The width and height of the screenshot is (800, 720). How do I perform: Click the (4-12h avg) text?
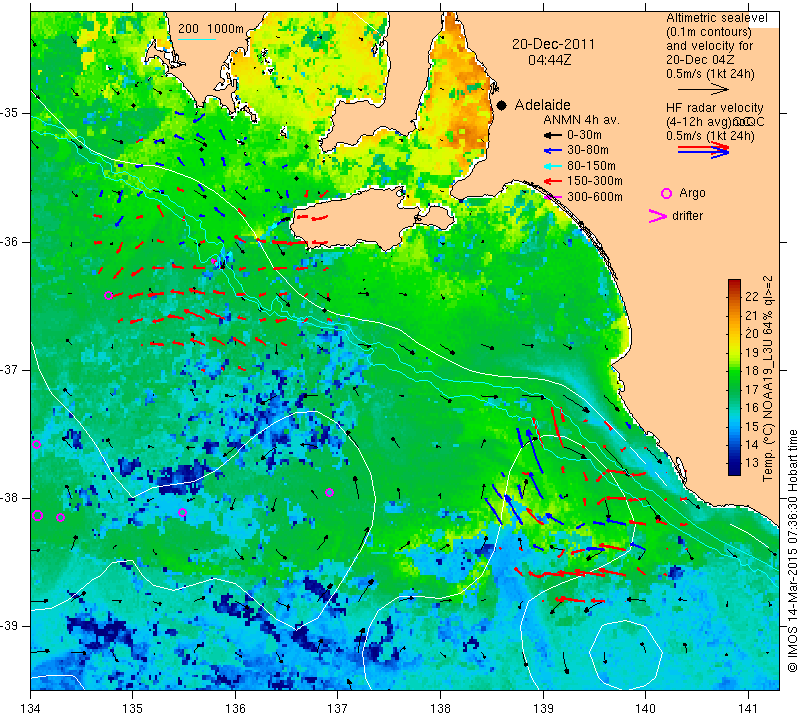698,122
